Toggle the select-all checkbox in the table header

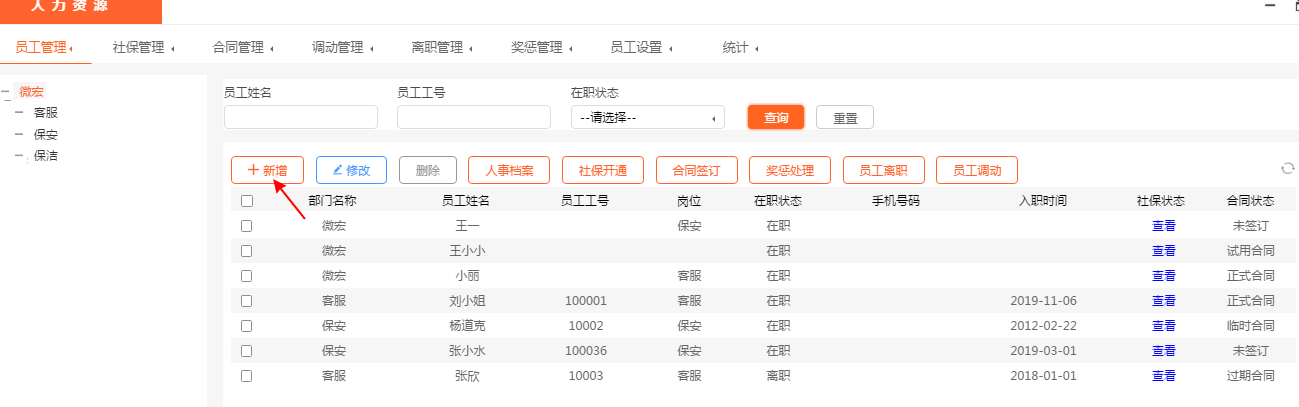247,201
